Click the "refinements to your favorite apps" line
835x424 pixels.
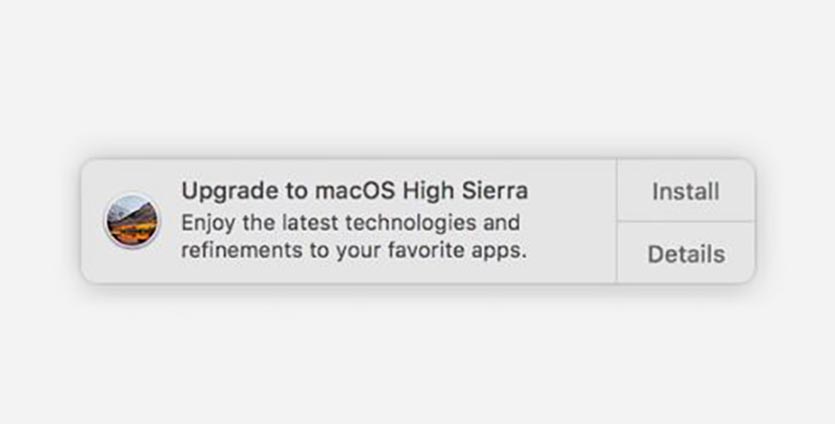(x=354, y=250)
